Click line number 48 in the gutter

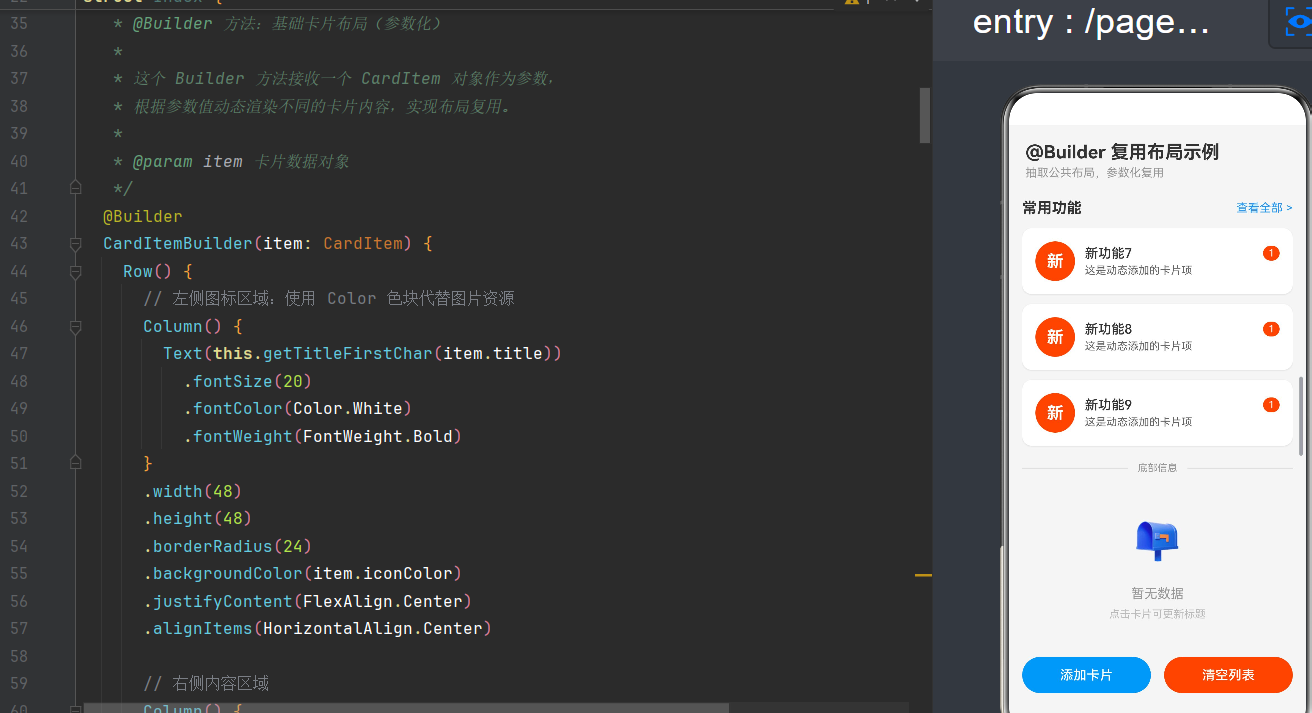coord(19,381)
